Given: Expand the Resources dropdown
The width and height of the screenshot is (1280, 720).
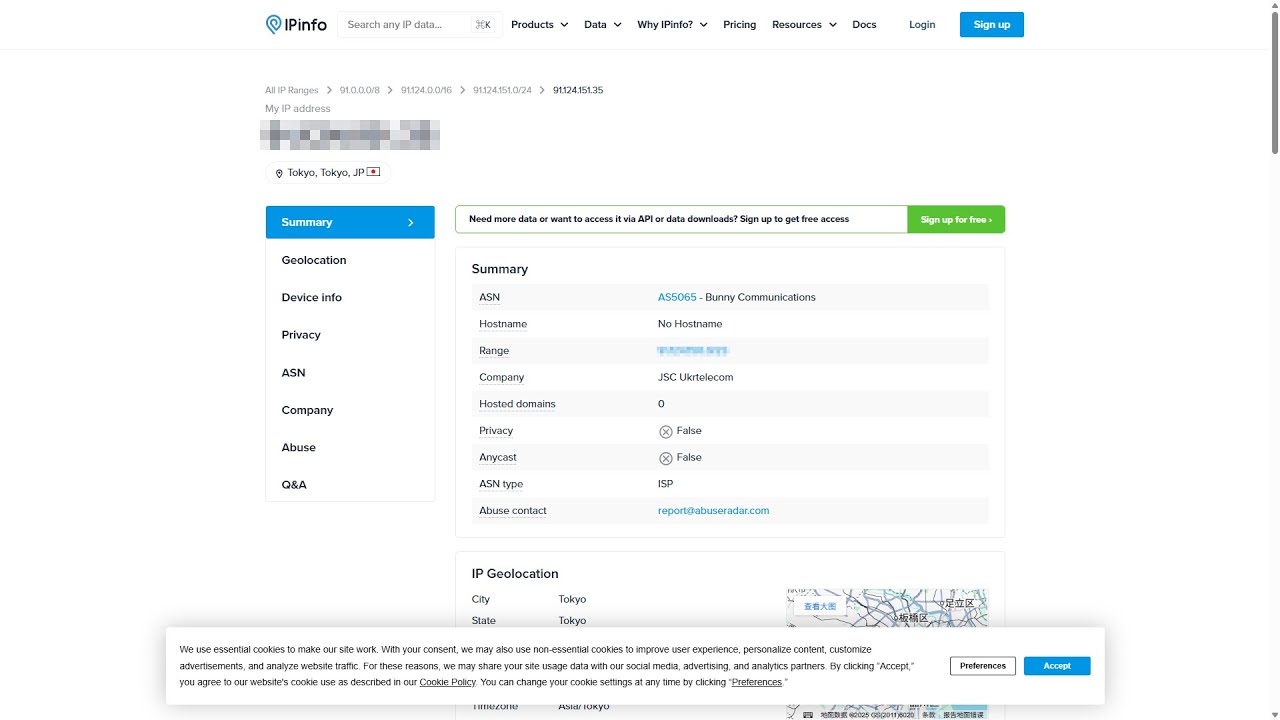Looking at the screenshot, I should pos(804,25).
